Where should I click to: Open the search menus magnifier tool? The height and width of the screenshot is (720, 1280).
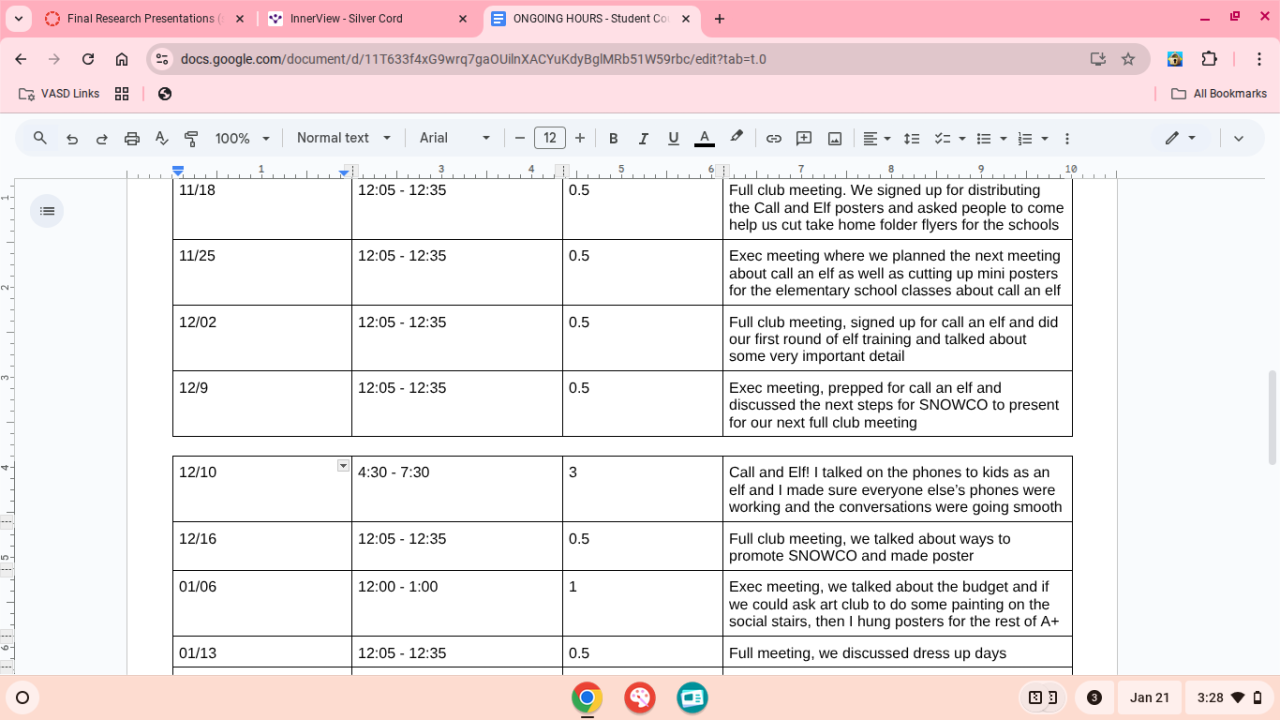[40, 138]
